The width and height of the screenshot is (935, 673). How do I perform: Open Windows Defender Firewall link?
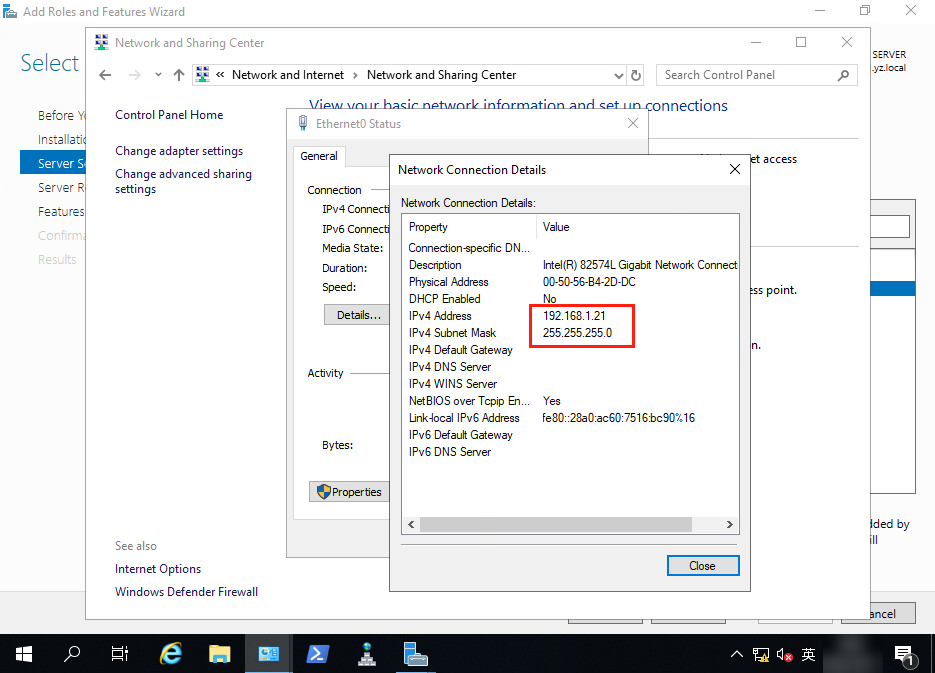tap(186, 592)
